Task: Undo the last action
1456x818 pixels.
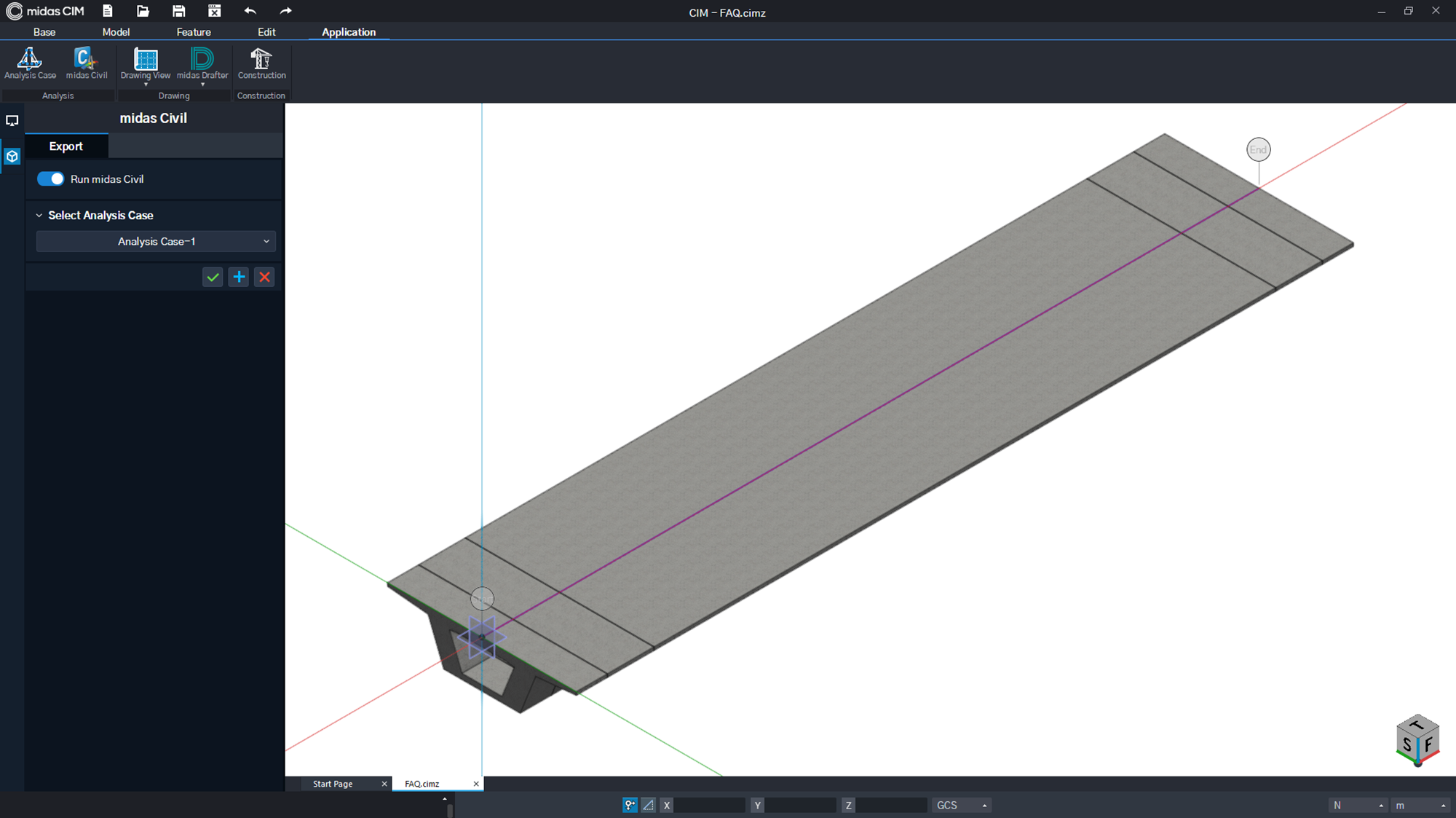Action: click(x=250, y=11)
